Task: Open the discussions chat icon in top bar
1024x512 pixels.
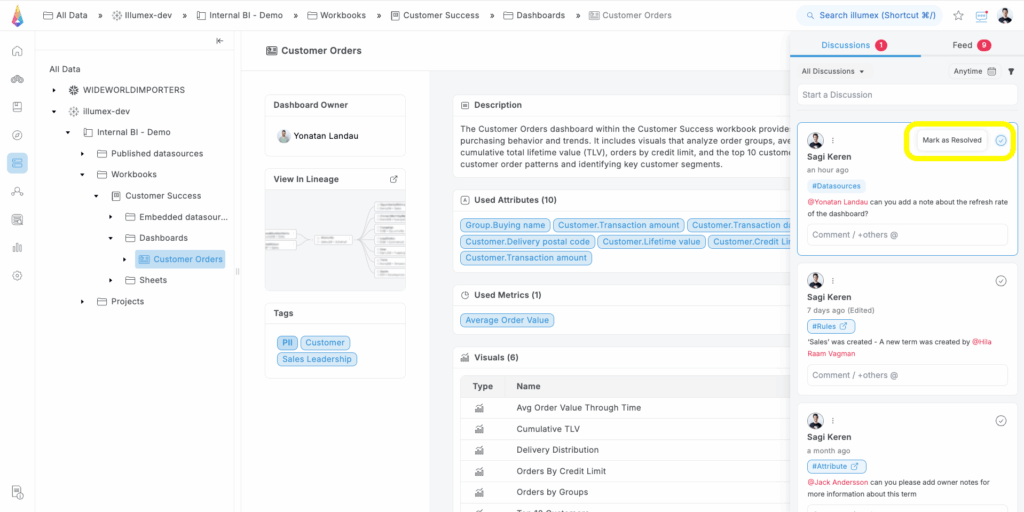Action: tap(981, 16)
